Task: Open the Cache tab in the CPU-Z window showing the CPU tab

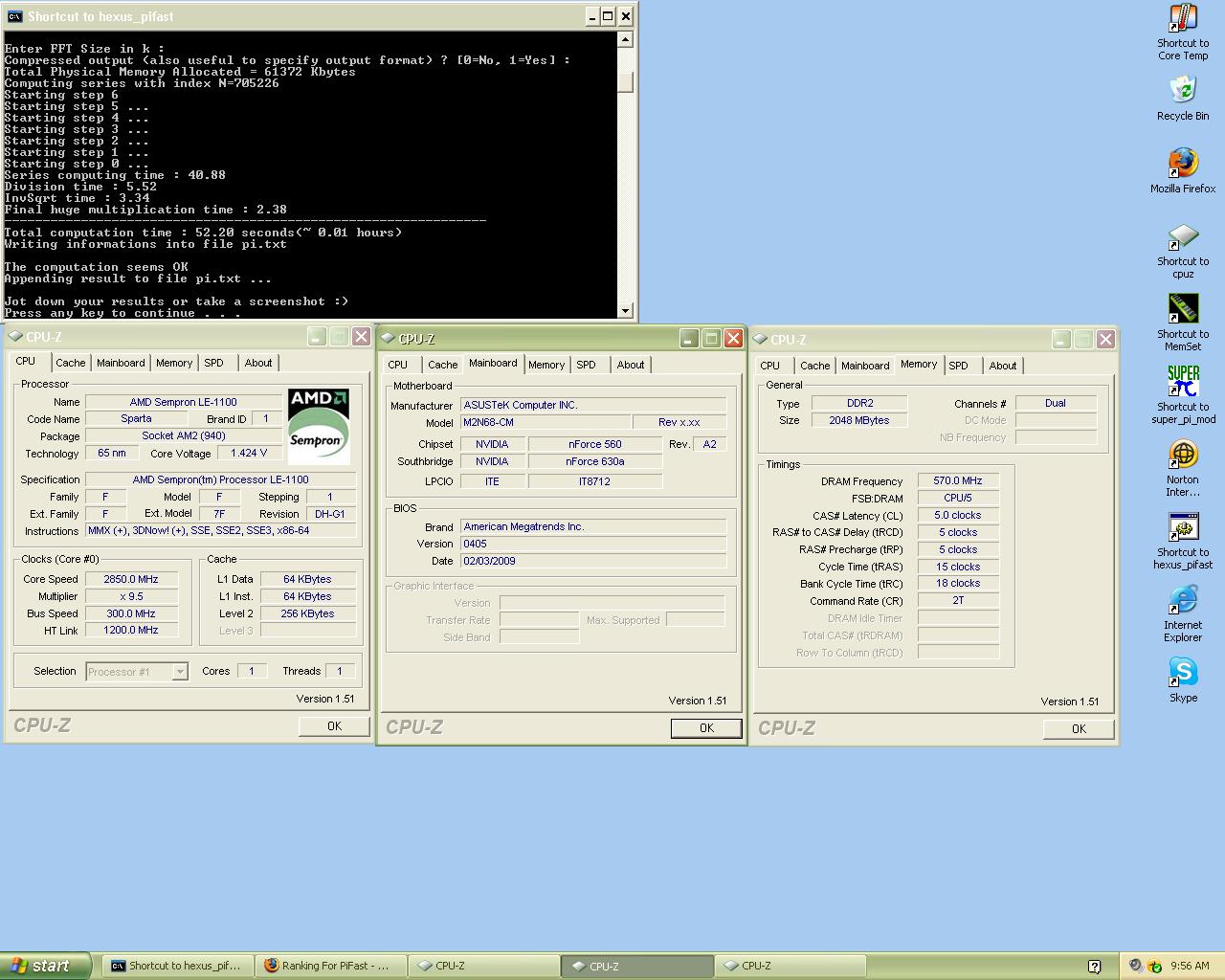Action: (x=70, y=363)
